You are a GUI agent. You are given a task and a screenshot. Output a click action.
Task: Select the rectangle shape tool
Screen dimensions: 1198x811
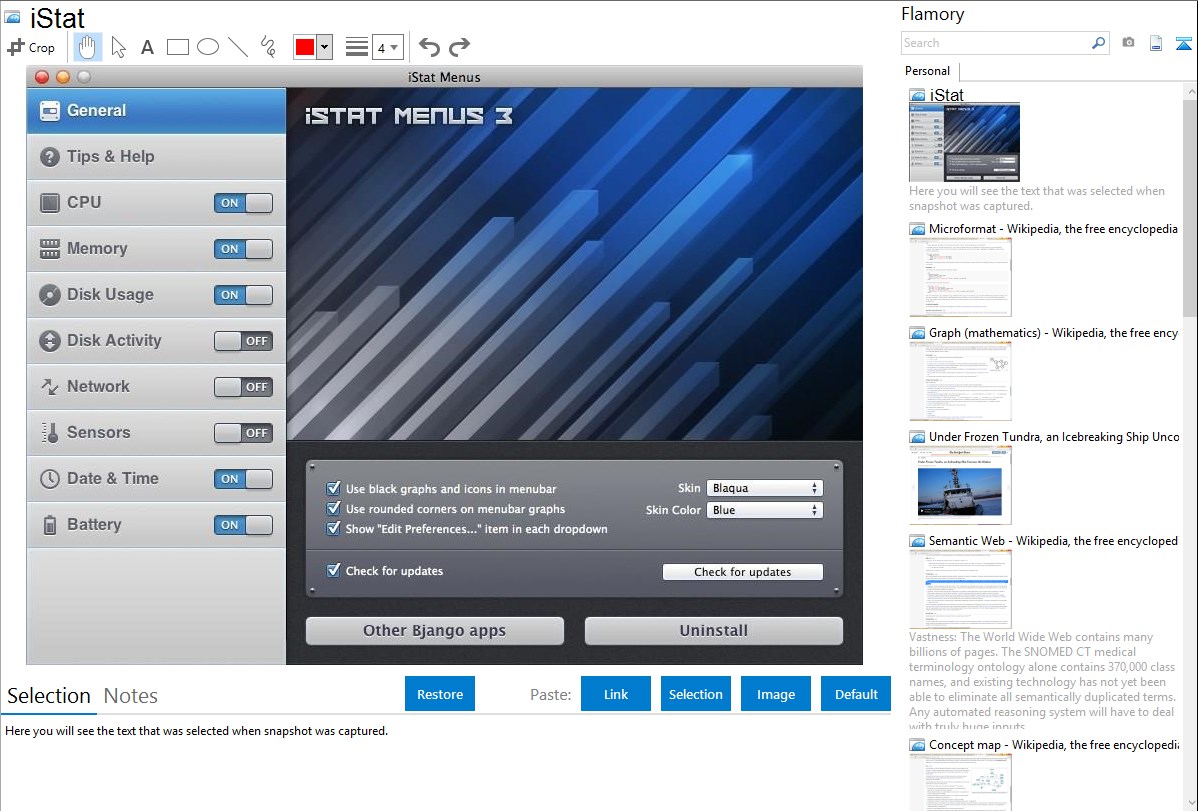point(177,47)
